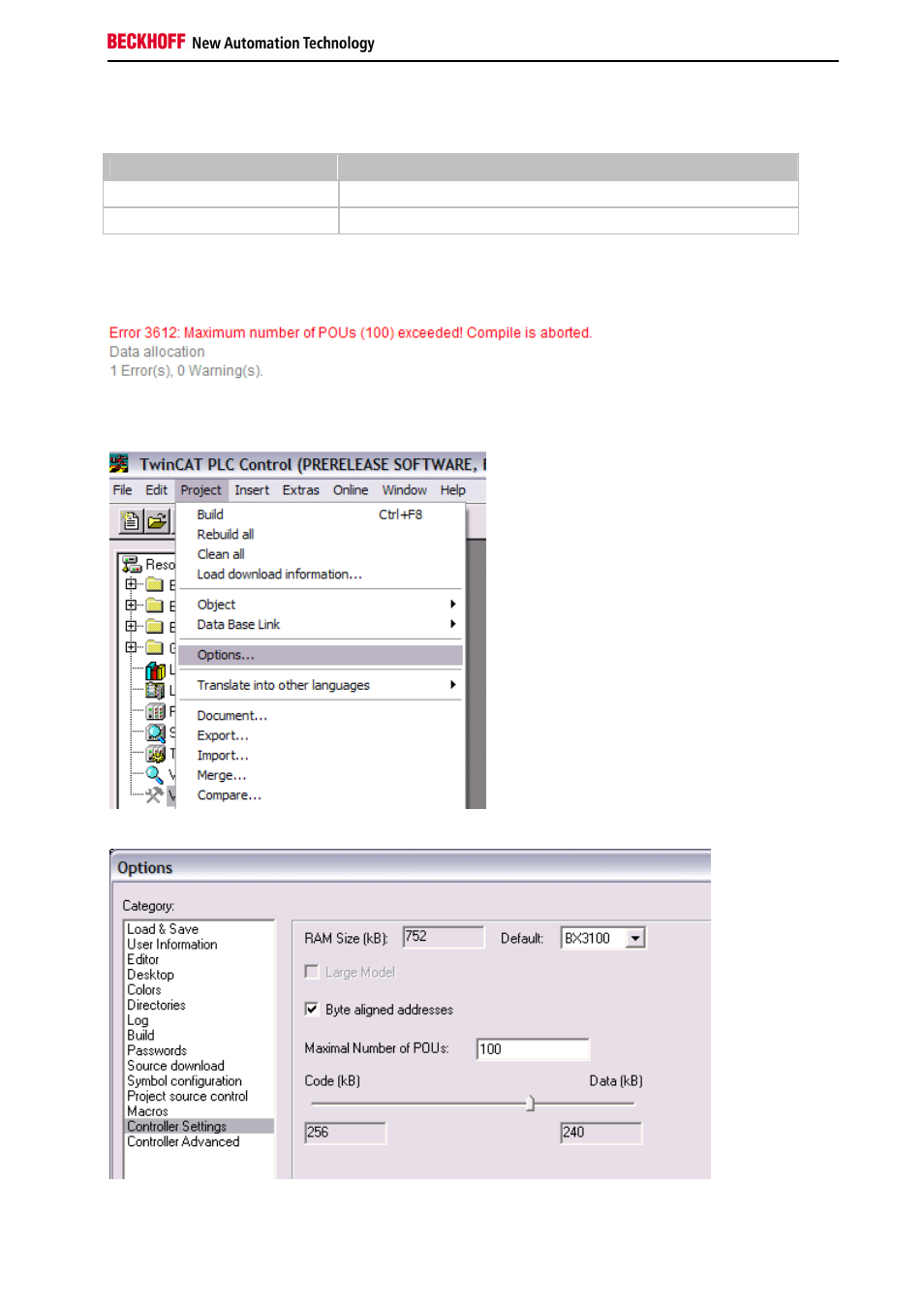
Task: Expand the folder labeled G in the tree
Action: pos(131,647)
